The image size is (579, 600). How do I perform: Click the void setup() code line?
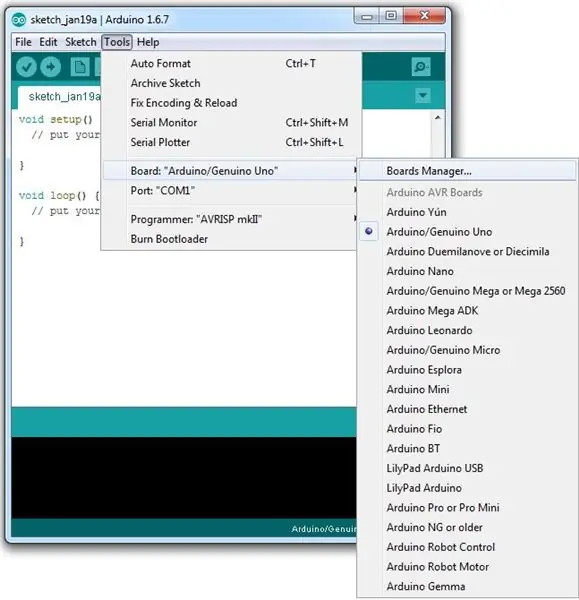coord(56,119)
